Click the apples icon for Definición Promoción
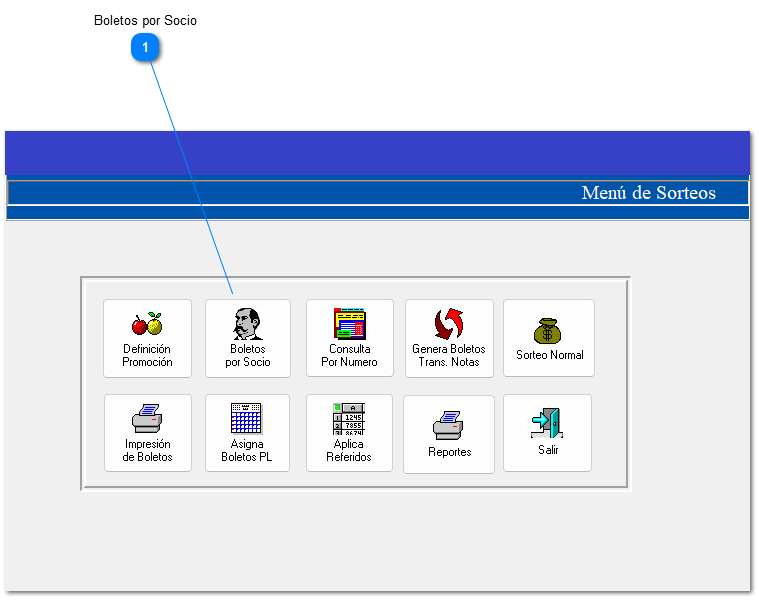759x600 pixels. (x=147, y=324)
